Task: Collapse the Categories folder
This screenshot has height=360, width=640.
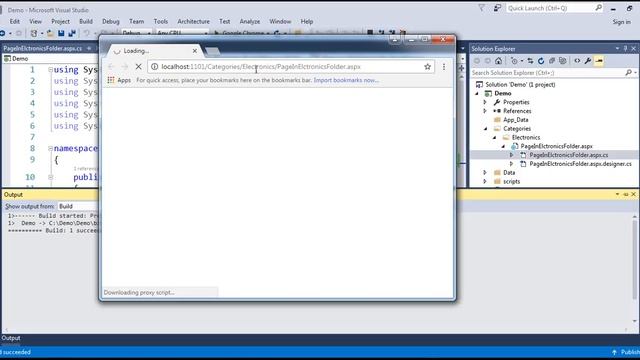Action: 485,129
